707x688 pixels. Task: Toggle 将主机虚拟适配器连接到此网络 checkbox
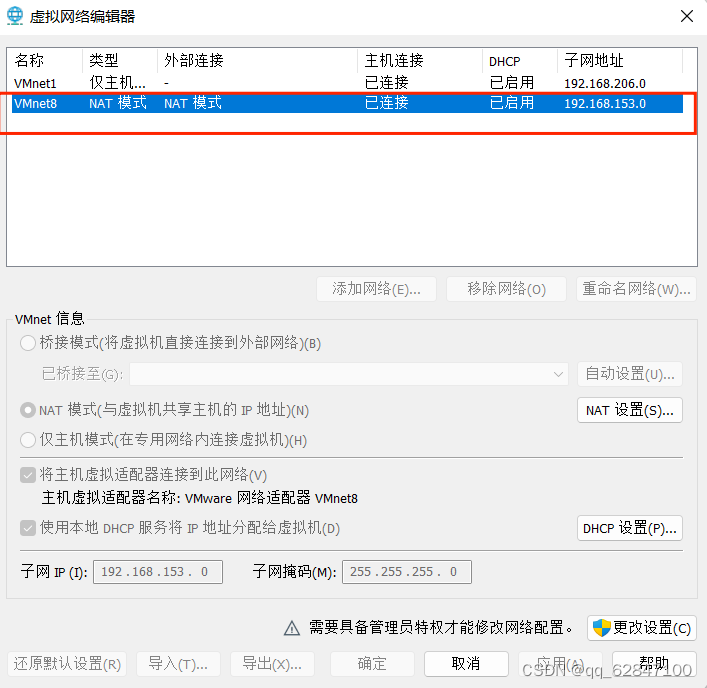click(x=28, y=475)
